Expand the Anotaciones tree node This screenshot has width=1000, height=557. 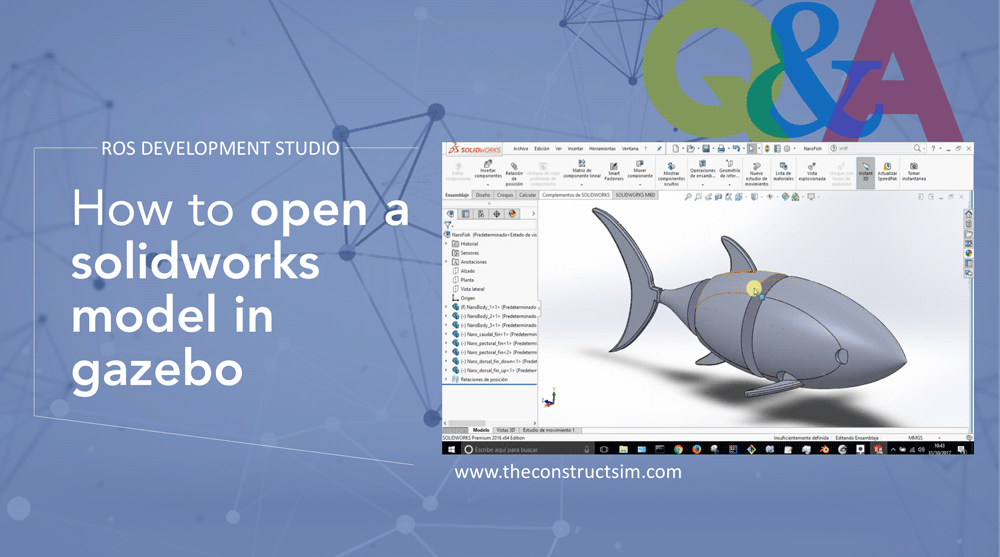[x=446, y=262]
